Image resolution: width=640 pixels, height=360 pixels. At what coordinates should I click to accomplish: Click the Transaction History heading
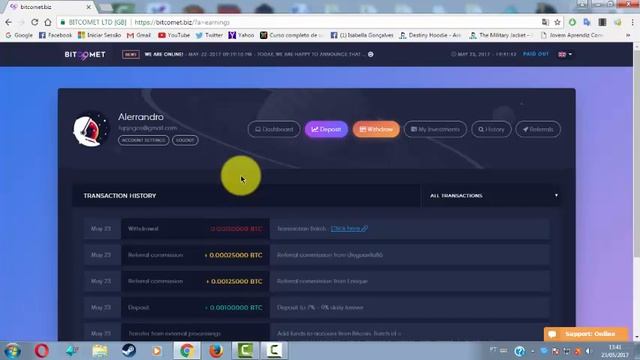[x=120, y=196]
